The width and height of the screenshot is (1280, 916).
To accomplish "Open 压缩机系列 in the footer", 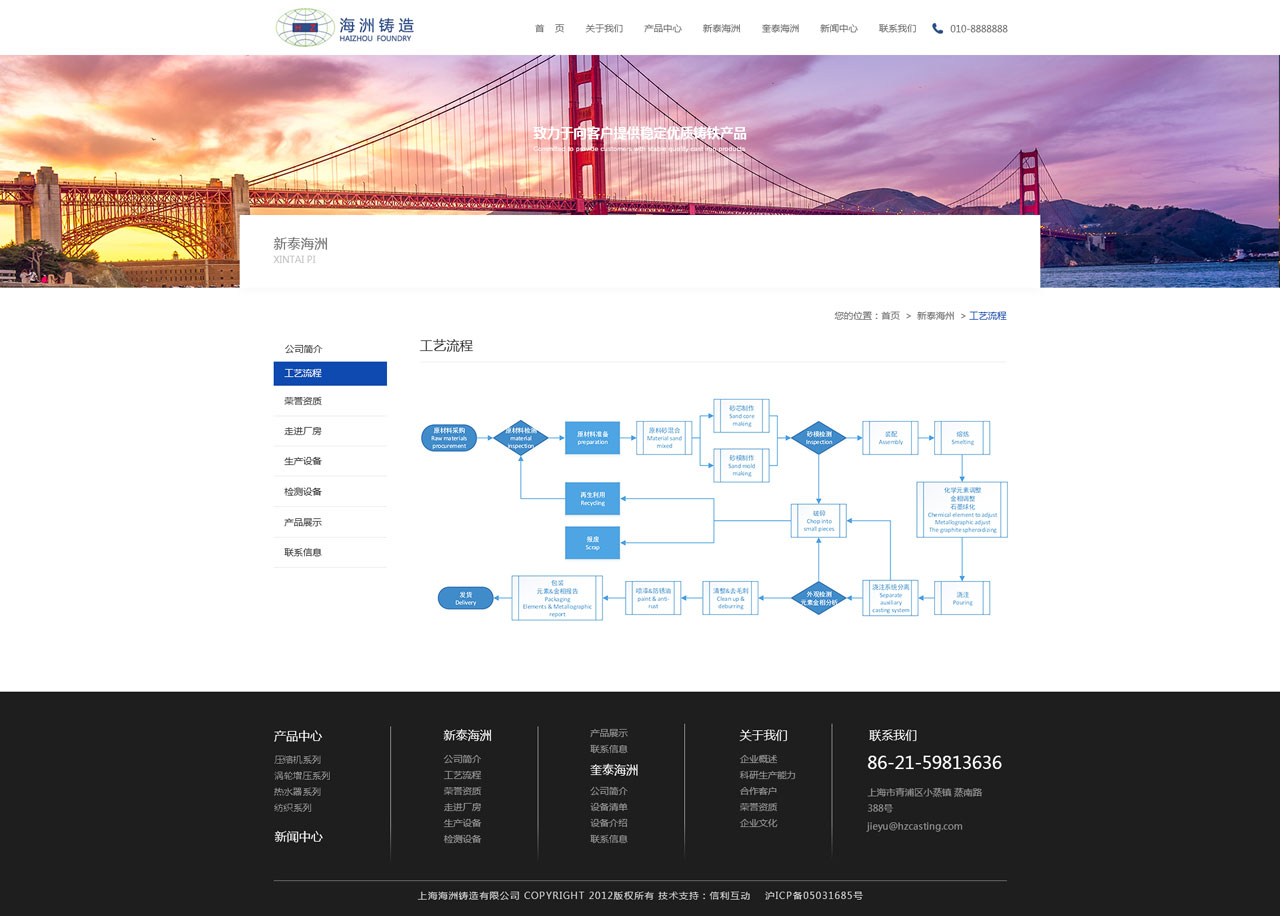I will tap(297, 760).
